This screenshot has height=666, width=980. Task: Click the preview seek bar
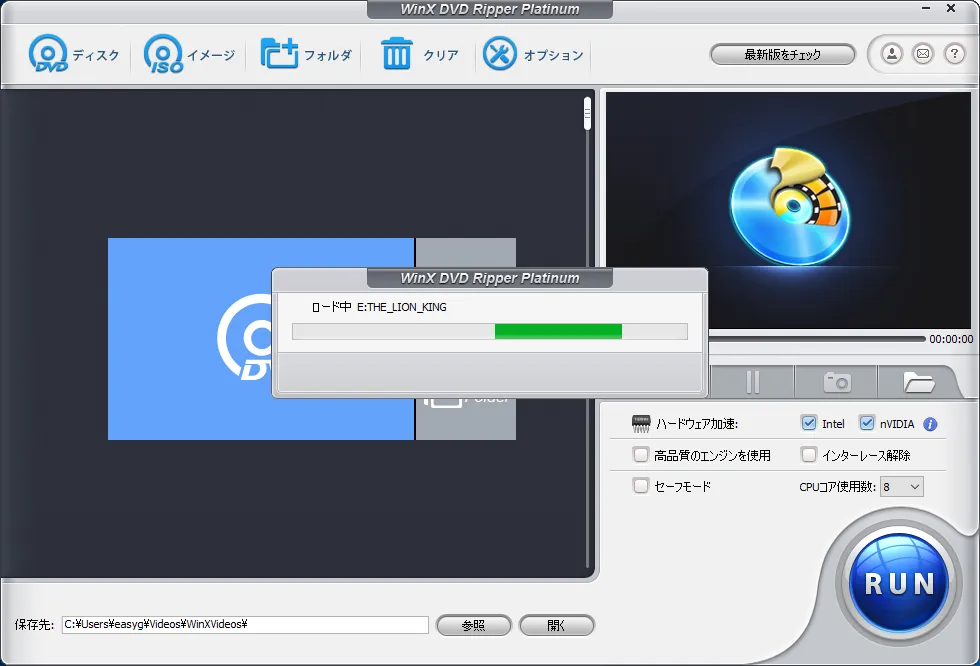817,339
